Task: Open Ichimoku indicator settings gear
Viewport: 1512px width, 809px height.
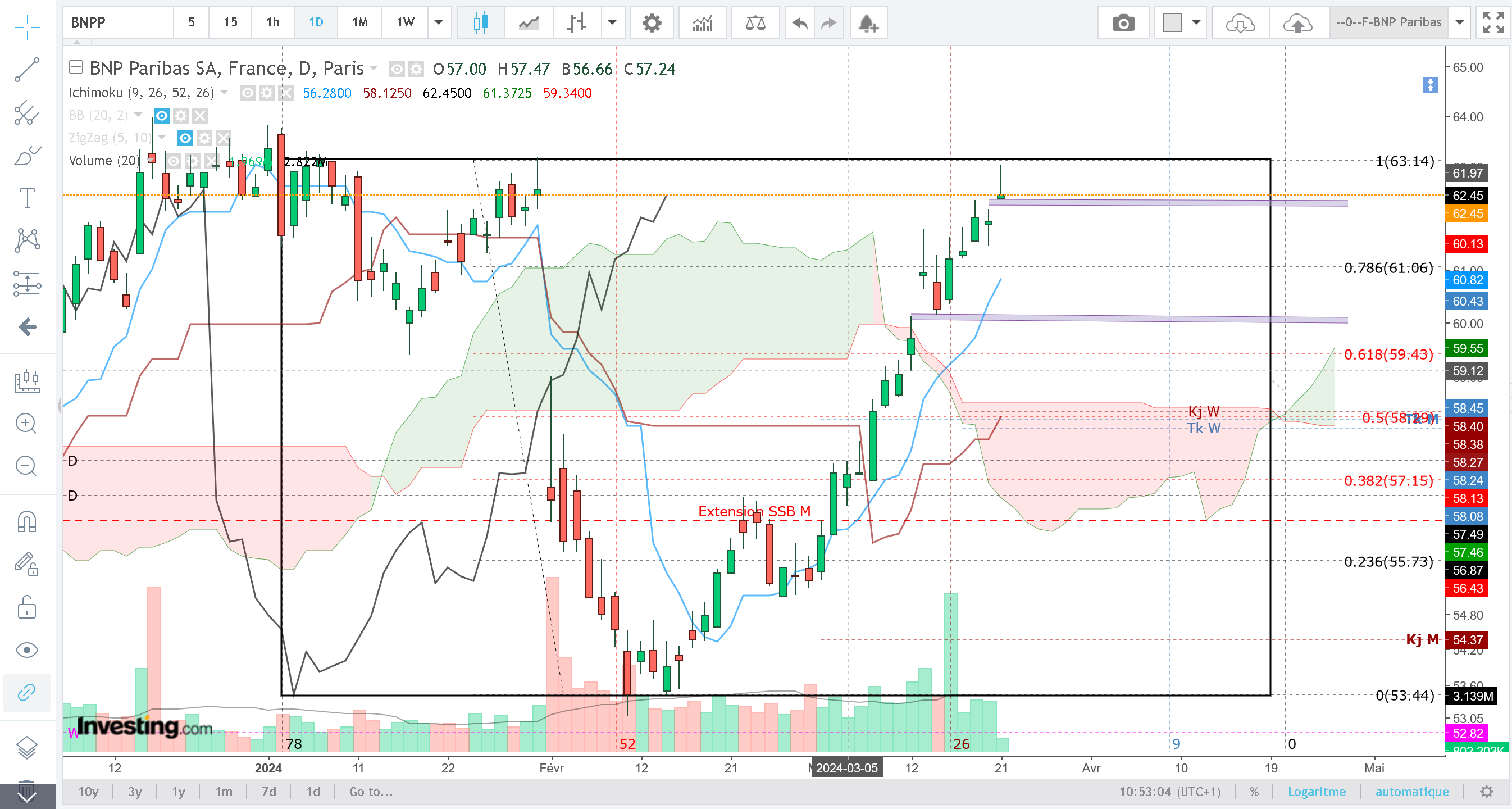Action: point(266,93)
